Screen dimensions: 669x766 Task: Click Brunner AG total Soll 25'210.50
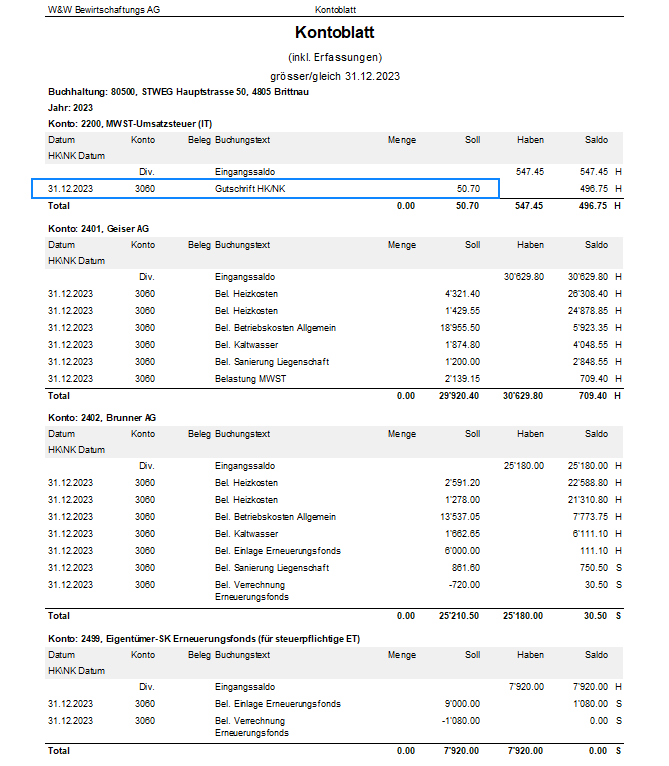(459, 616)
